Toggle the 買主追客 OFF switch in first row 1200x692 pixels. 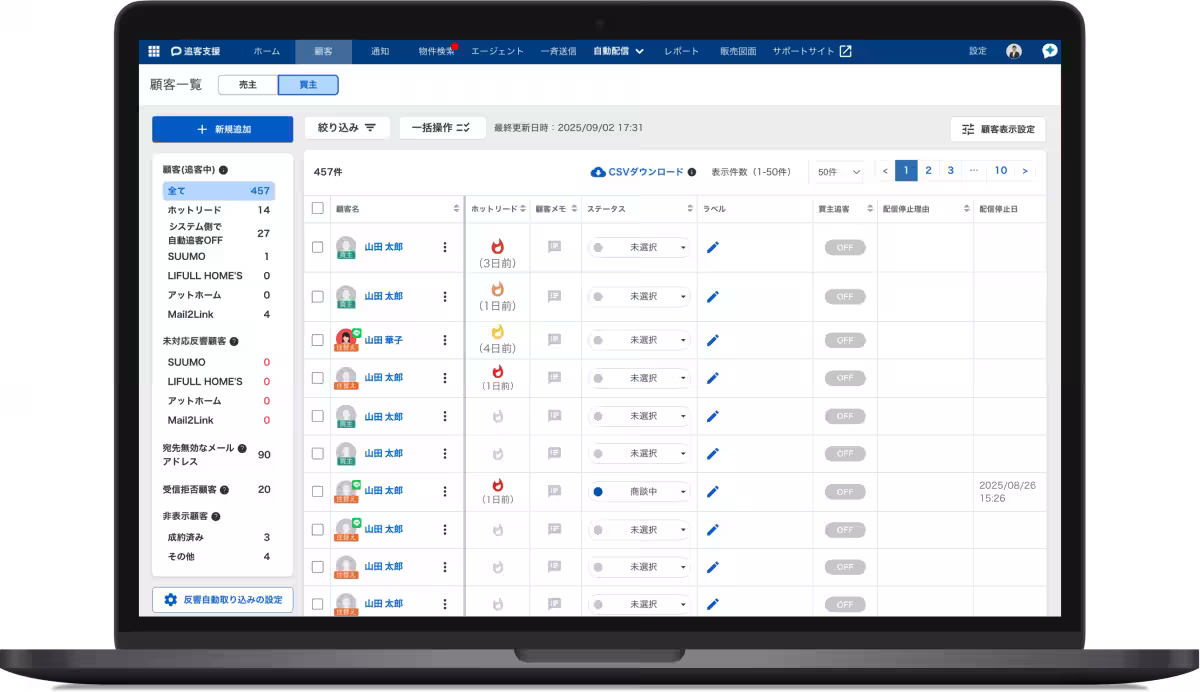(x=844, y=247)
